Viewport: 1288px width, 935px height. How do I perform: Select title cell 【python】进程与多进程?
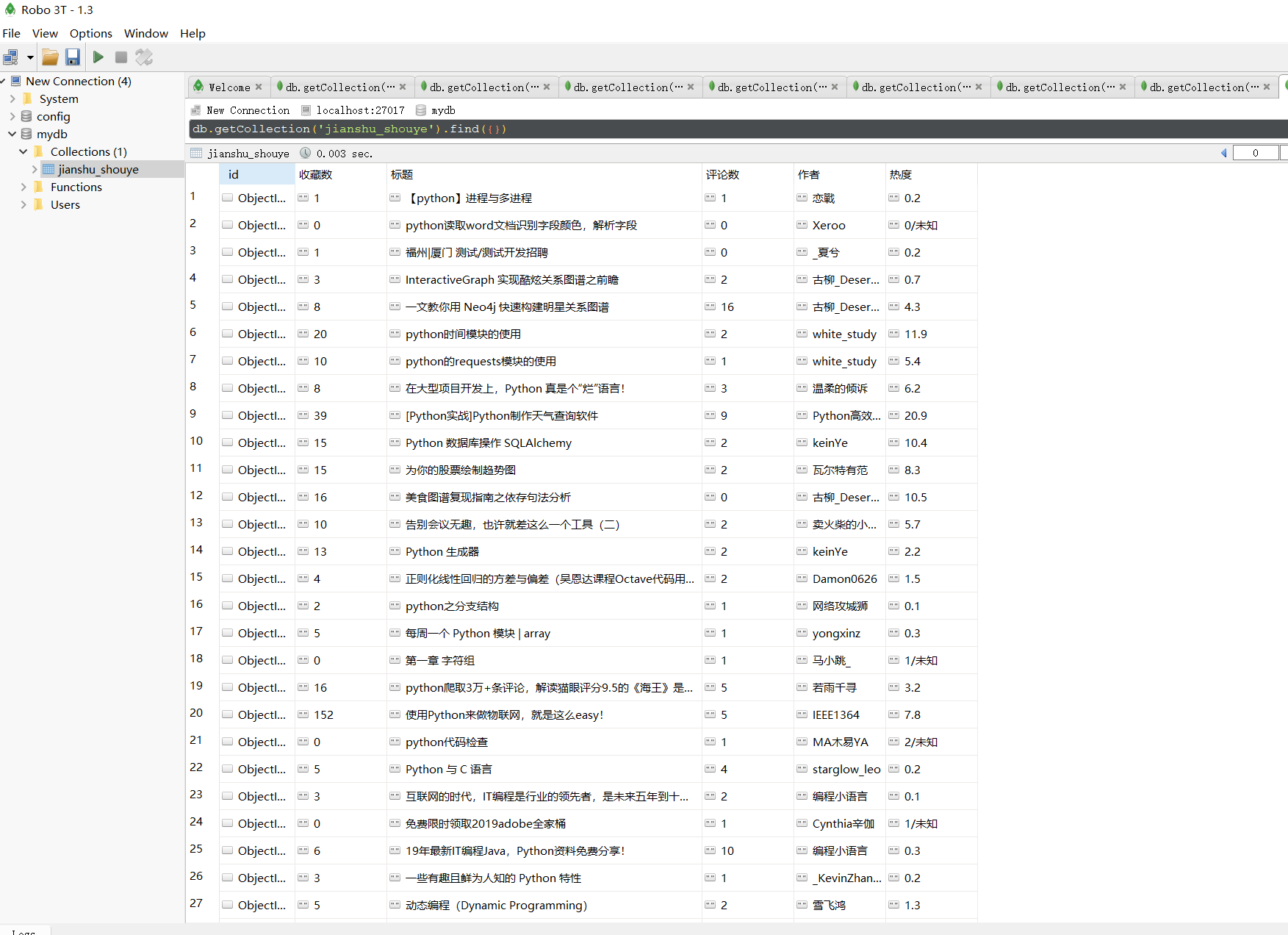click(544, 198)
